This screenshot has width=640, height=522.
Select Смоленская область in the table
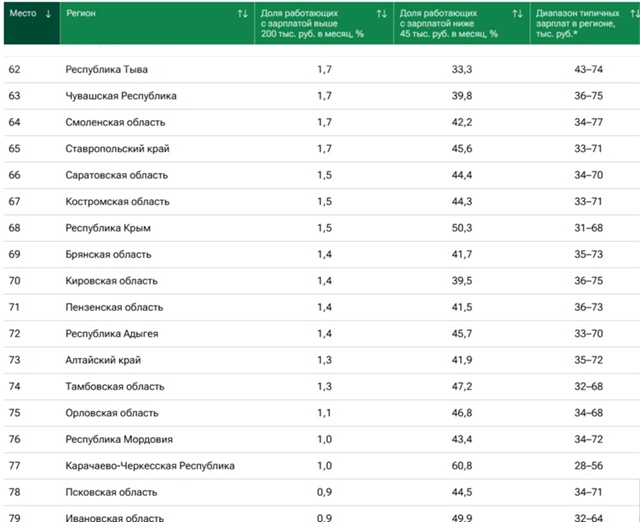tap(113, 123)
